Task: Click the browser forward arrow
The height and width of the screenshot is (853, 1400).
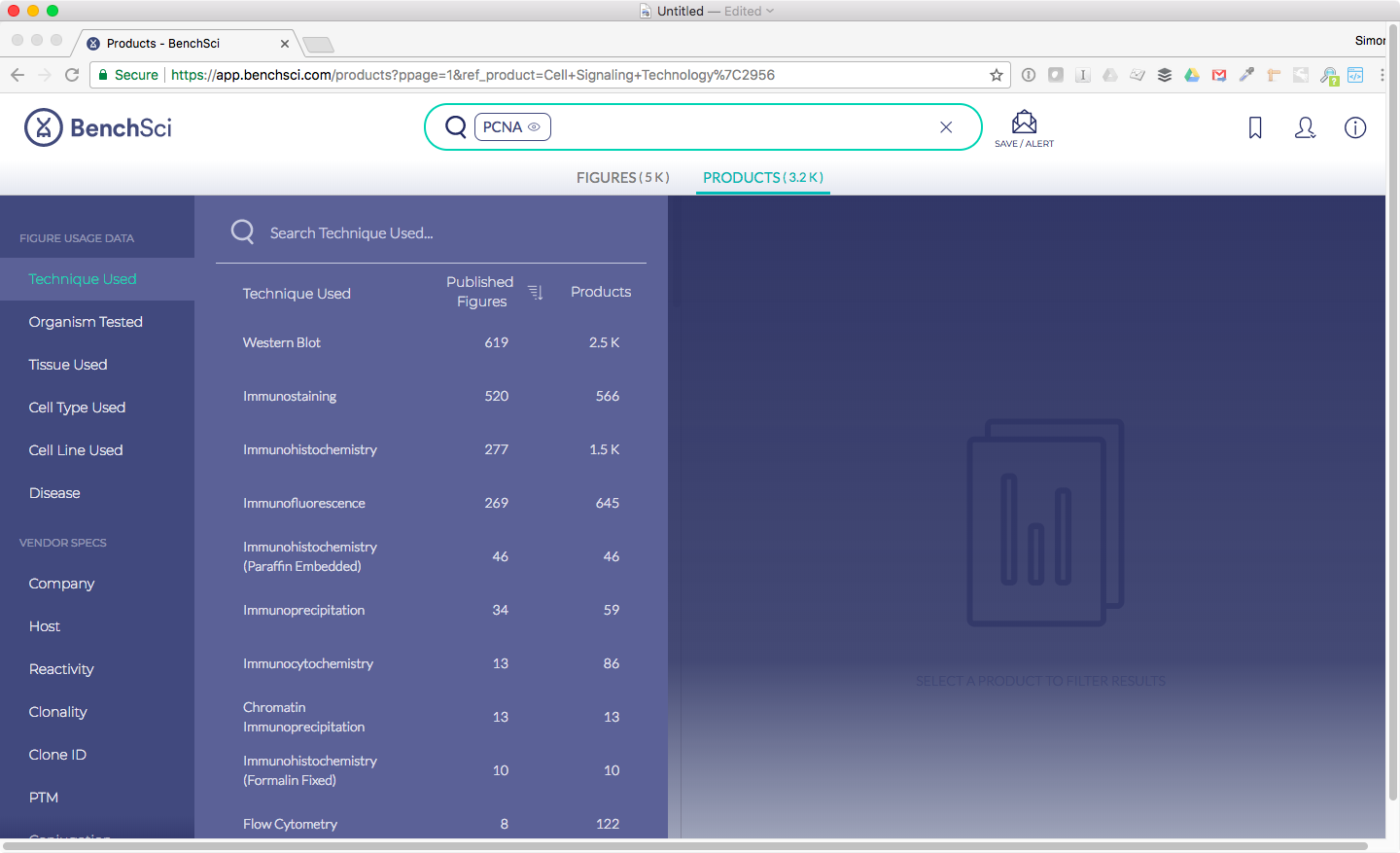Action: click(x=45, y=75)
